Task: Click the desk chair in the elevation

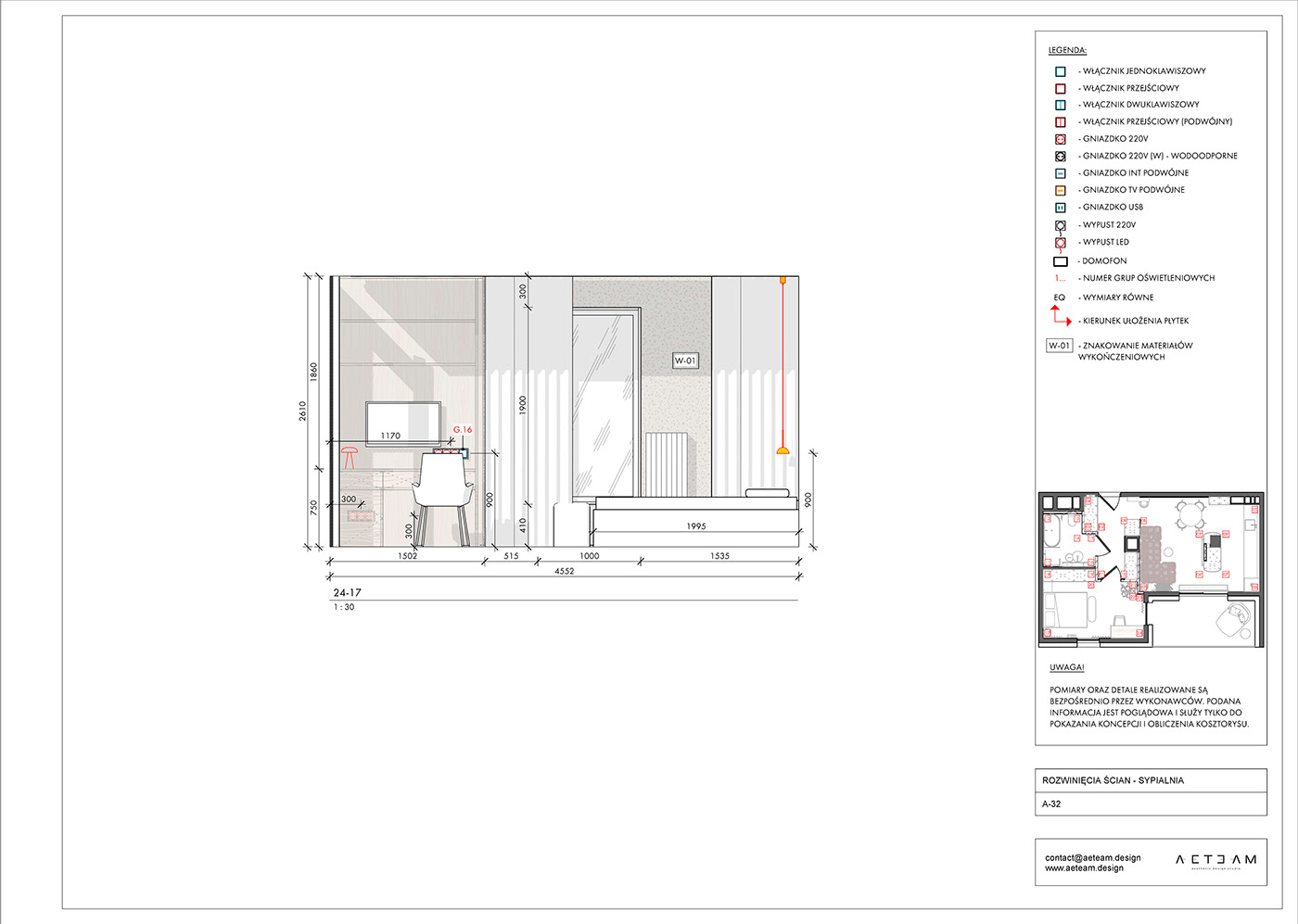Action: [442, 500]
